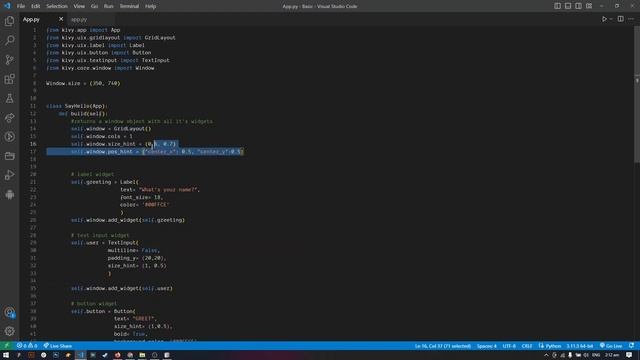Image resolution: width=640 pixels, height=360 pixels.
Task: Open the Manage gear icon
Action: pos(9,331)
